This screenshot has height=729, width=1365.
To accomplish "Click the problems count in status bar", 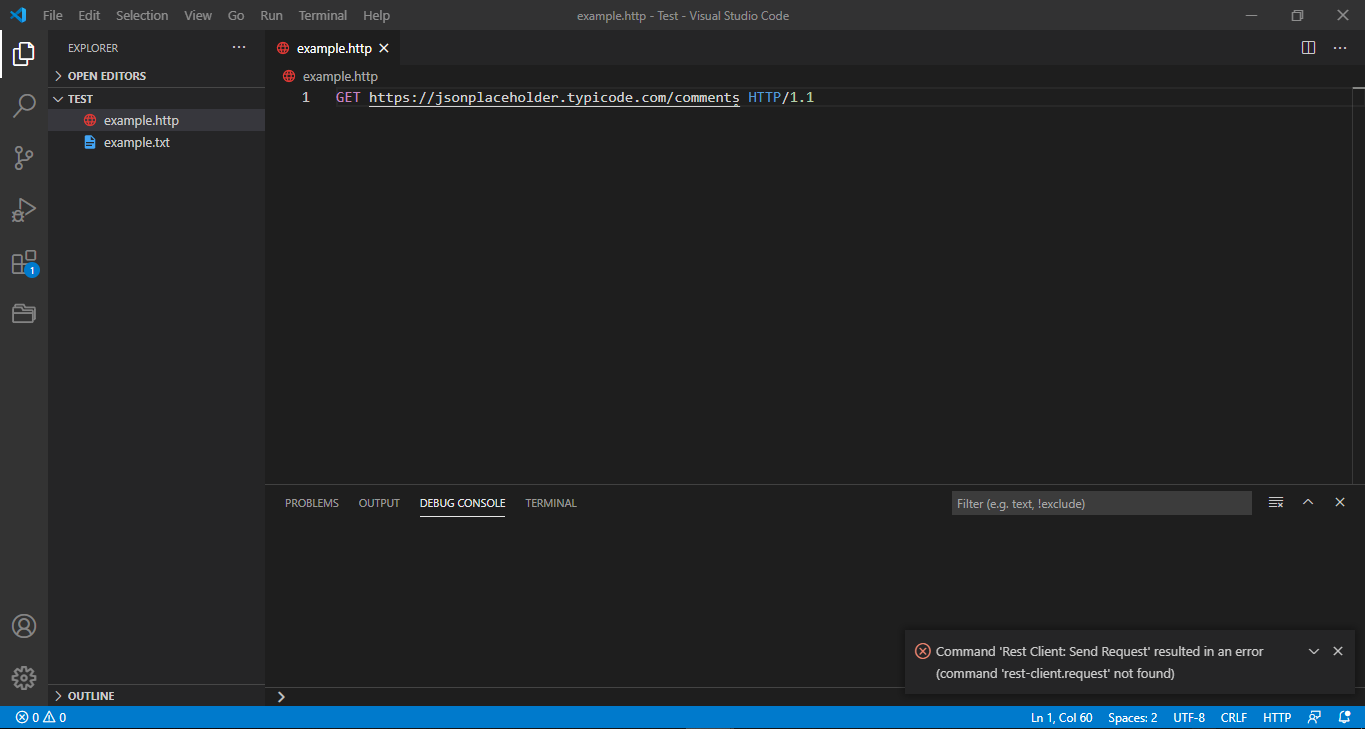I will tap(30, 717).
